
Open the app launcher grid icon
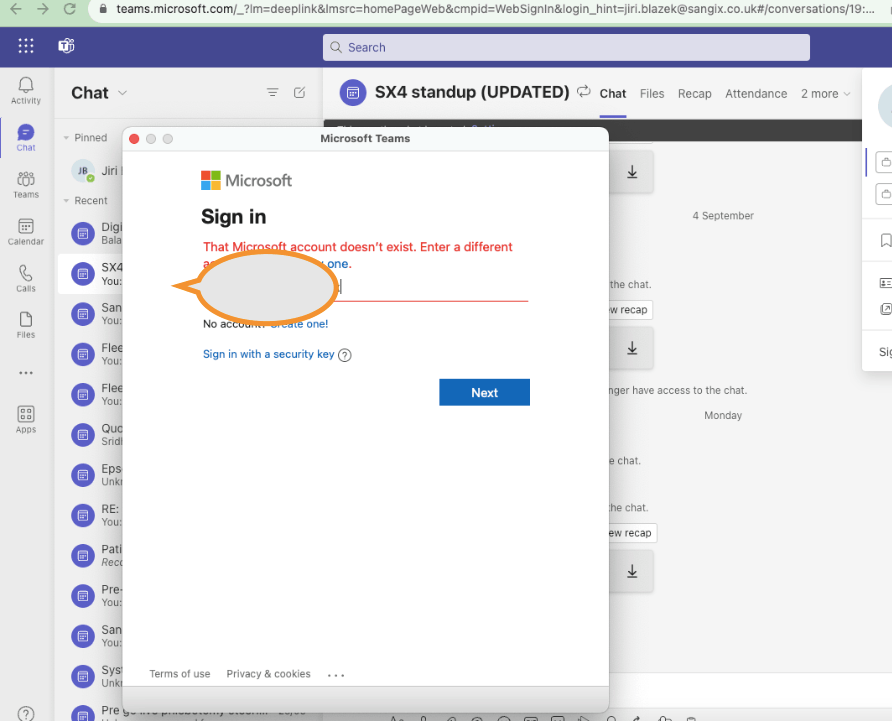coord(26,46)
